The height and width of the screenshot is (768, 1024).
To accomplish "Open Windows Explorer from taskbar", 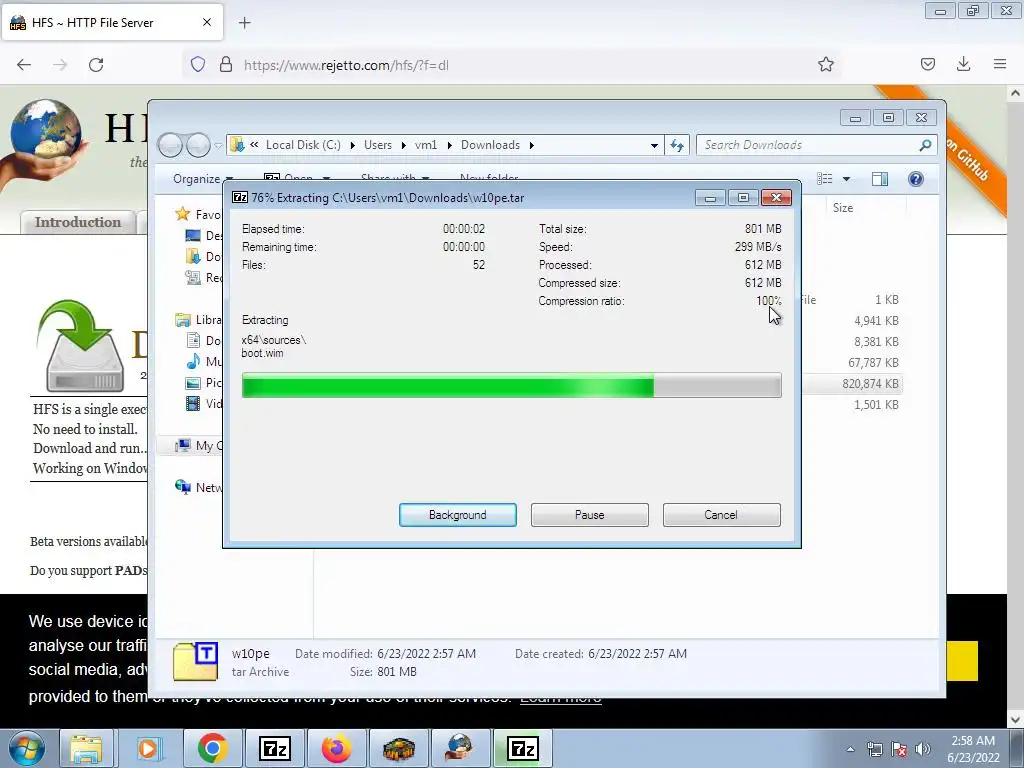I will pyautogui.click(x=86, y=748).
